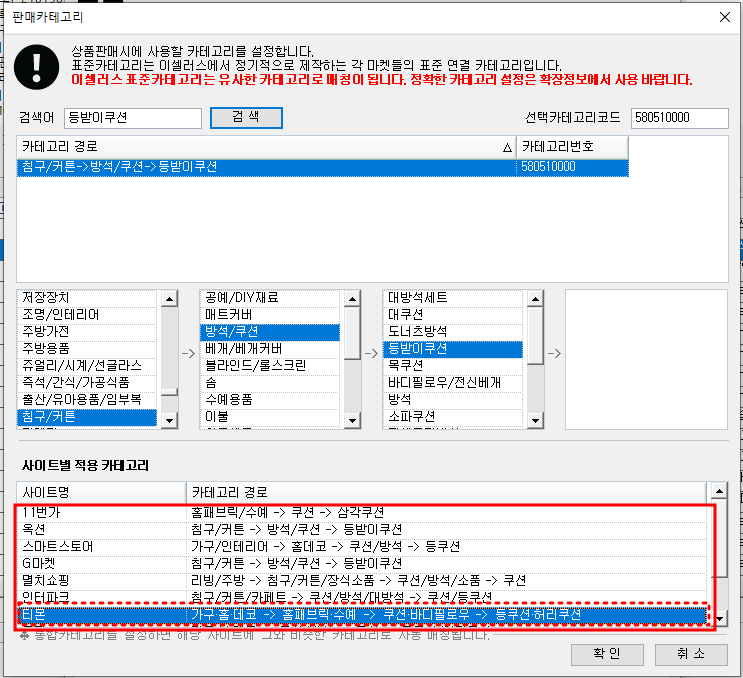Click the 선택카테고리코드 field showing 580510000
Screen dimensions: 743x678
pyautogui.click(x=680, y=118)
